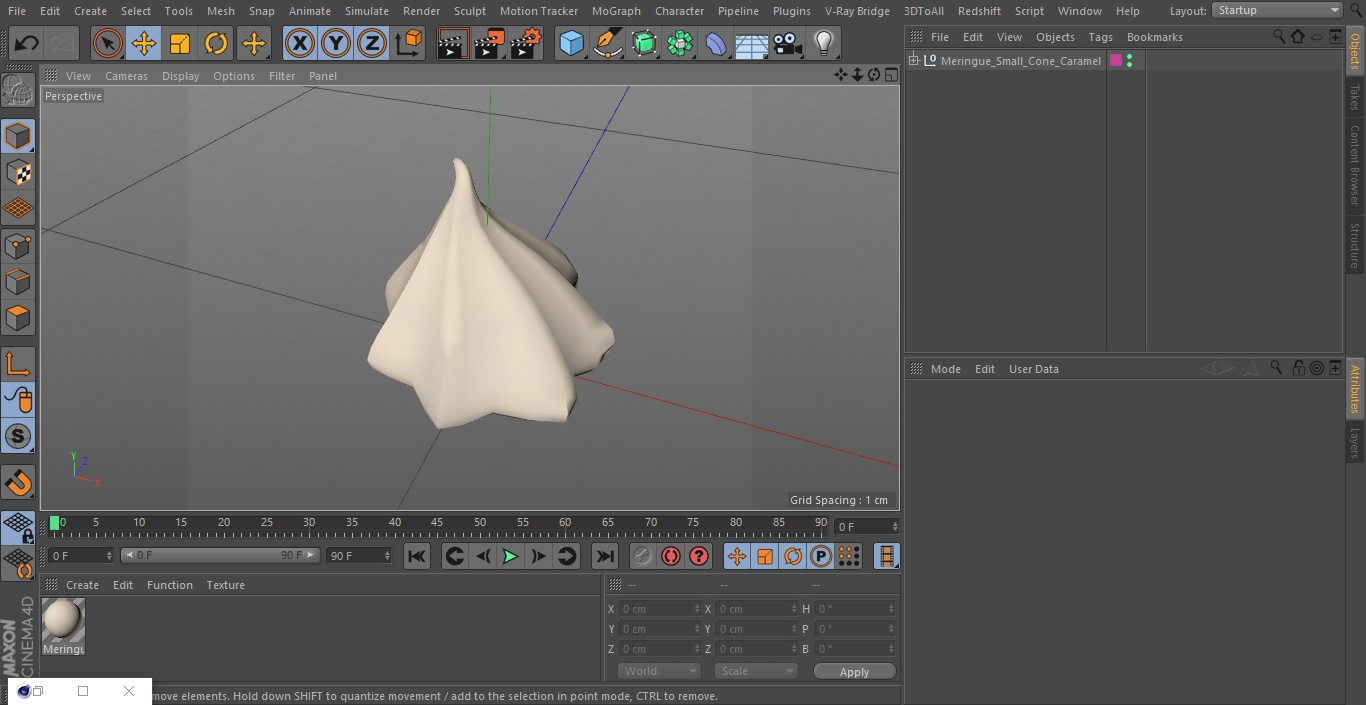
Task: Activate the Move tool
Action: pos(144,44)
